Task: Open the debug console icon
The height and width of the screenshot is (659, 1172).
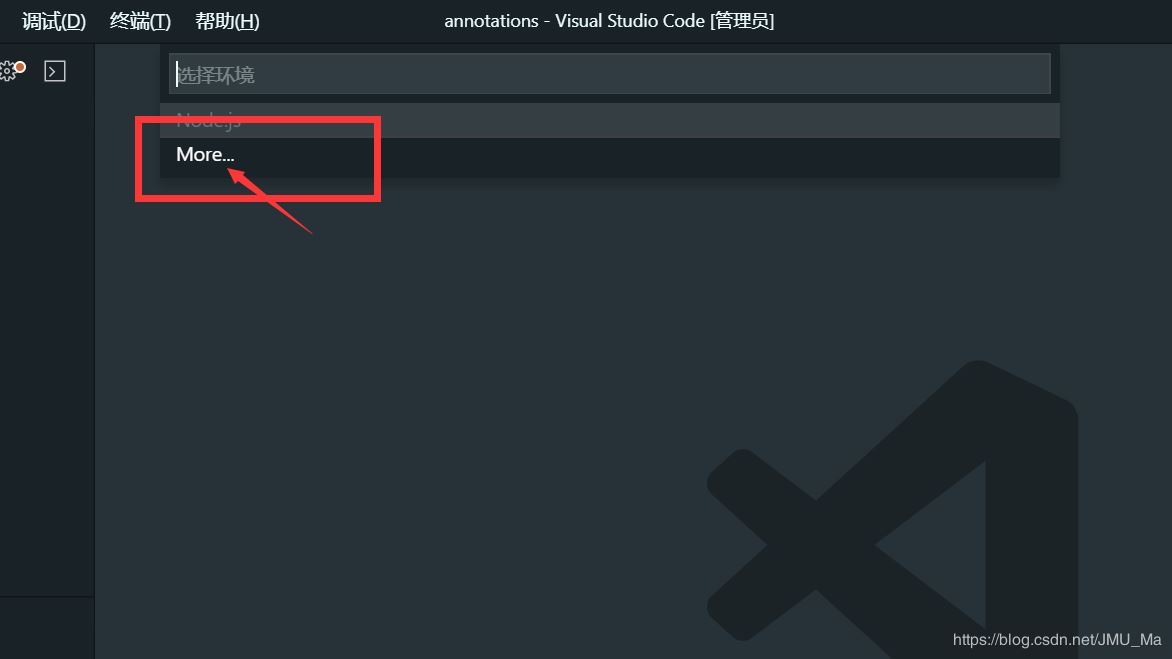Action: coord(55,71)
